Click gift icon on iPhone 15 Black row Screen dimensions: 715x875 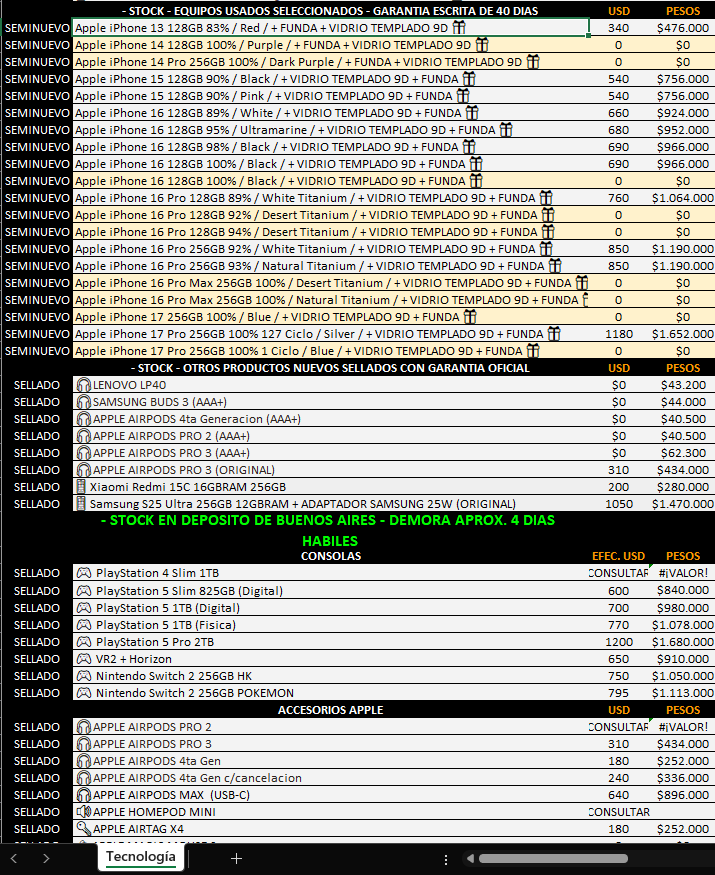click(469, 79)
